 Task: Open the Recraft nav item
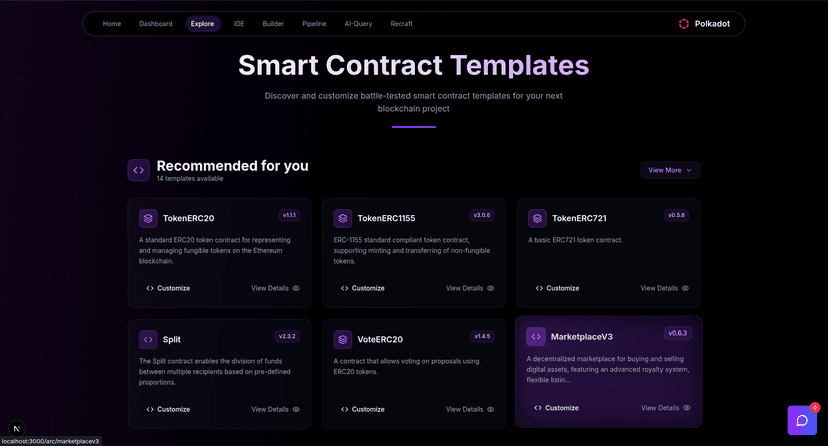point(401,24)
